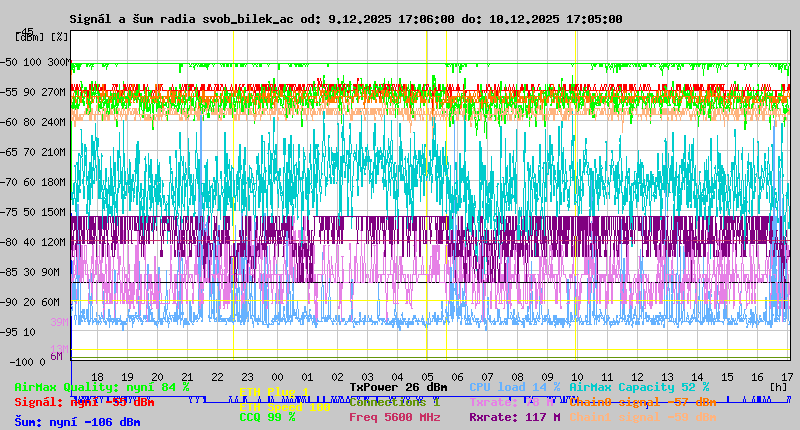Click the Rxrate 117 M legend entry
Viewport: 800px width, 430px height.
click(514, 417)
